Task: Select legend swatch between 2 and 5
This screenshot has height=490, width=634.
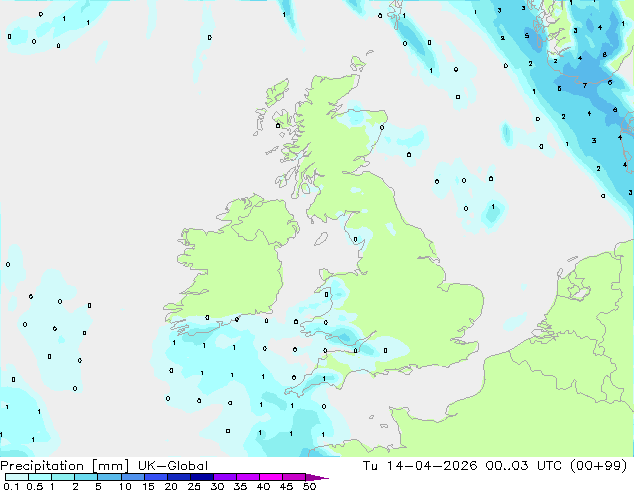Action: pos(86,477)
